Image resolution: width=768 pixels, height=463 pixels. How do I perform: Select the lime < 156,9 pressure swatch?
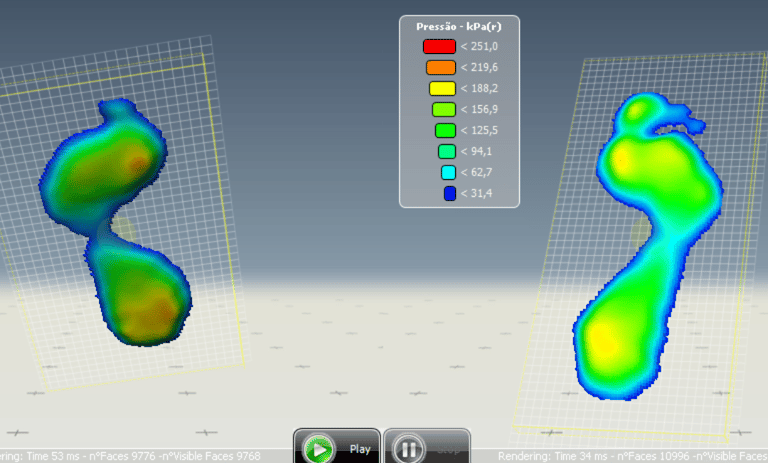click(x=444, y=110)
